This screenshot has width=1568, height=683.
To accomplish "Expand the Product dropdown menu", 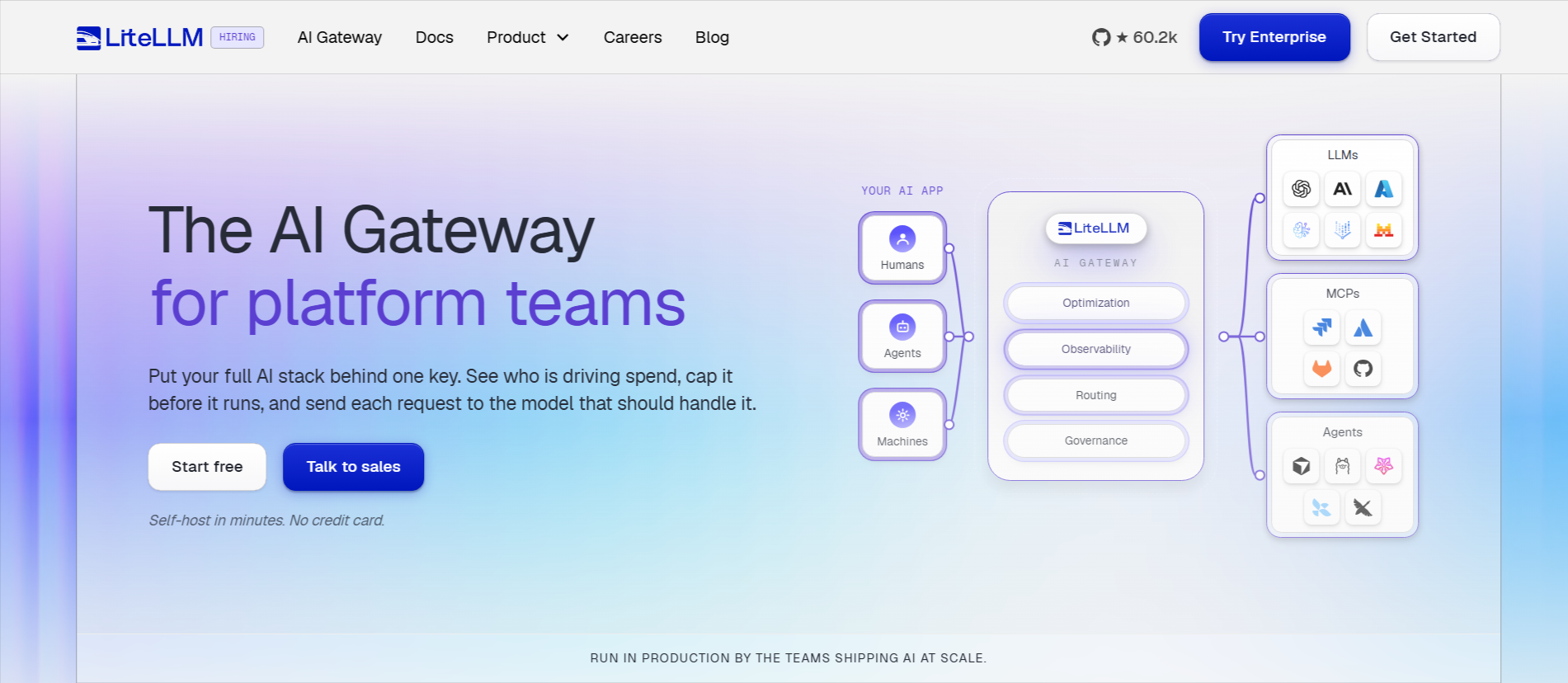I will 528,37.
